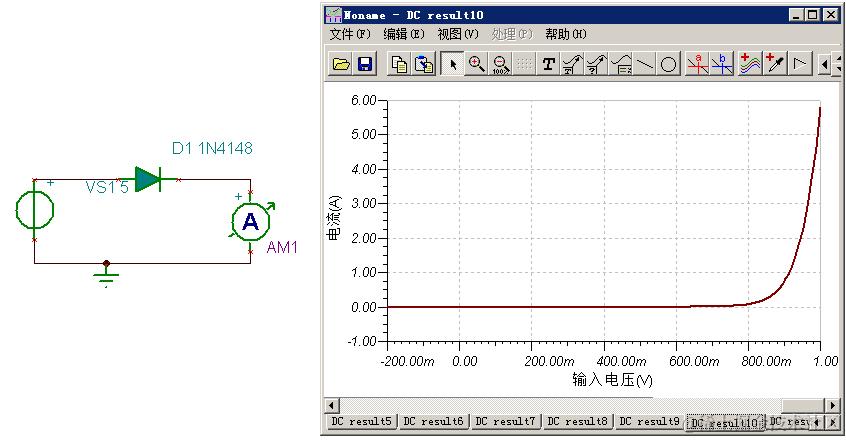
Task: Switch to the DC result5 tab
Action: pyautogui.click(x=361, y=422)
